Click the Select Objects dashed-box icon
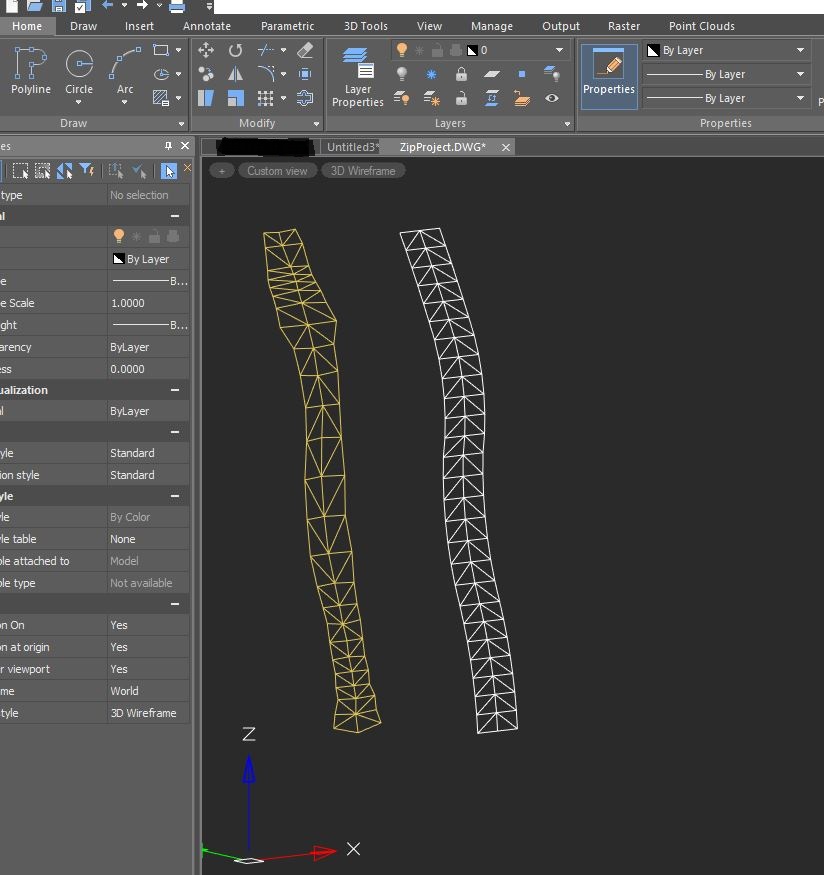The width and height of the screenshot is (824, 875). pos(20,171)
